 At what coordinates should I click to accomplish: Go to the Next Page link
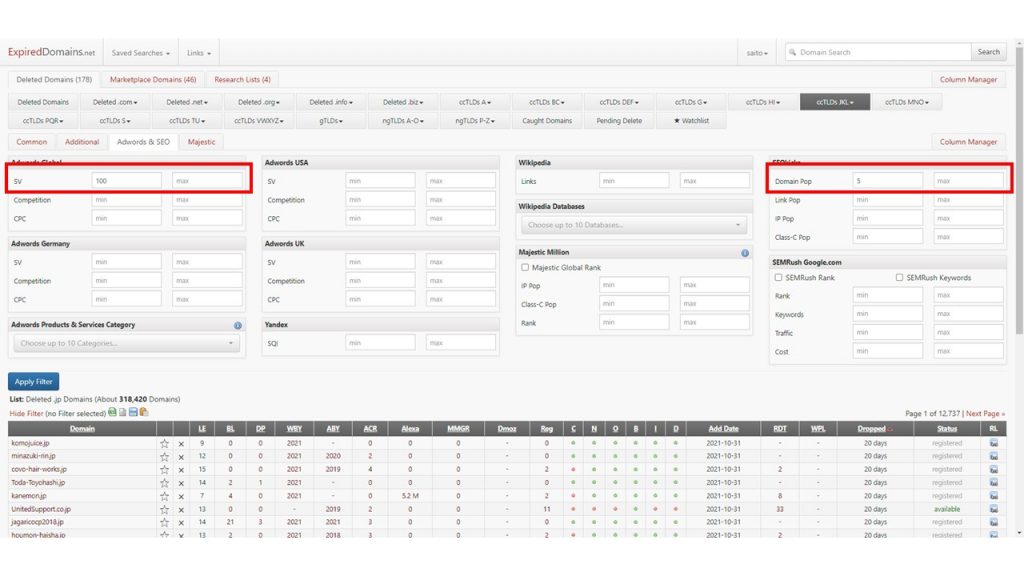point(985,413)
